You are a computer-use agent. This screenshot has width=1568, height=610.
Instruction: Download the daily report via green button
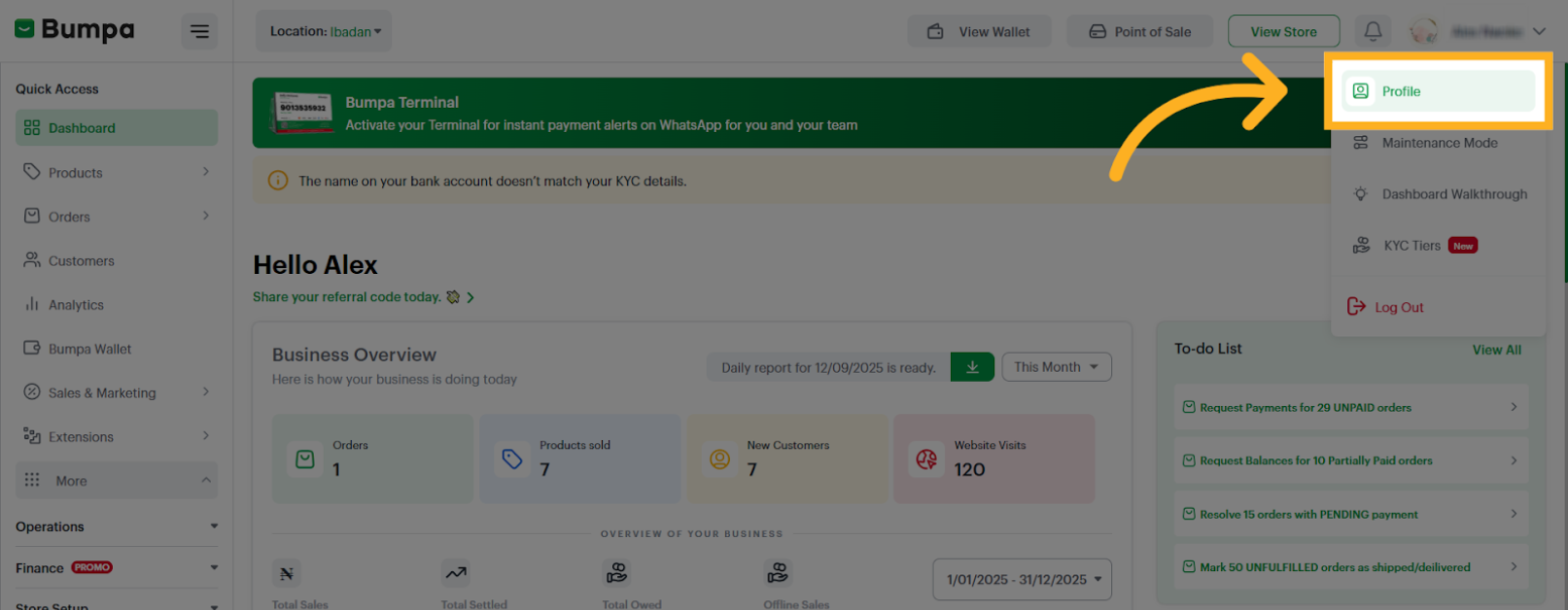click(972, 367)
